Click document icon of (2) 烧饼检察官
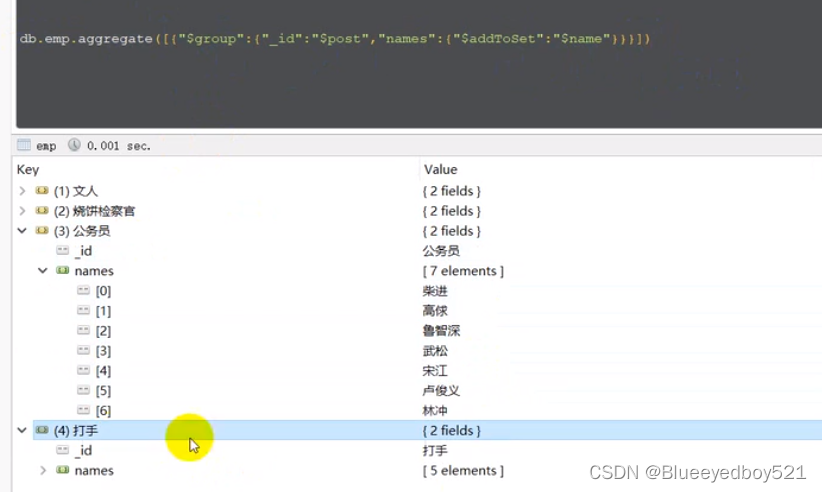Screen dimensions: 822x492 (42, 210)
